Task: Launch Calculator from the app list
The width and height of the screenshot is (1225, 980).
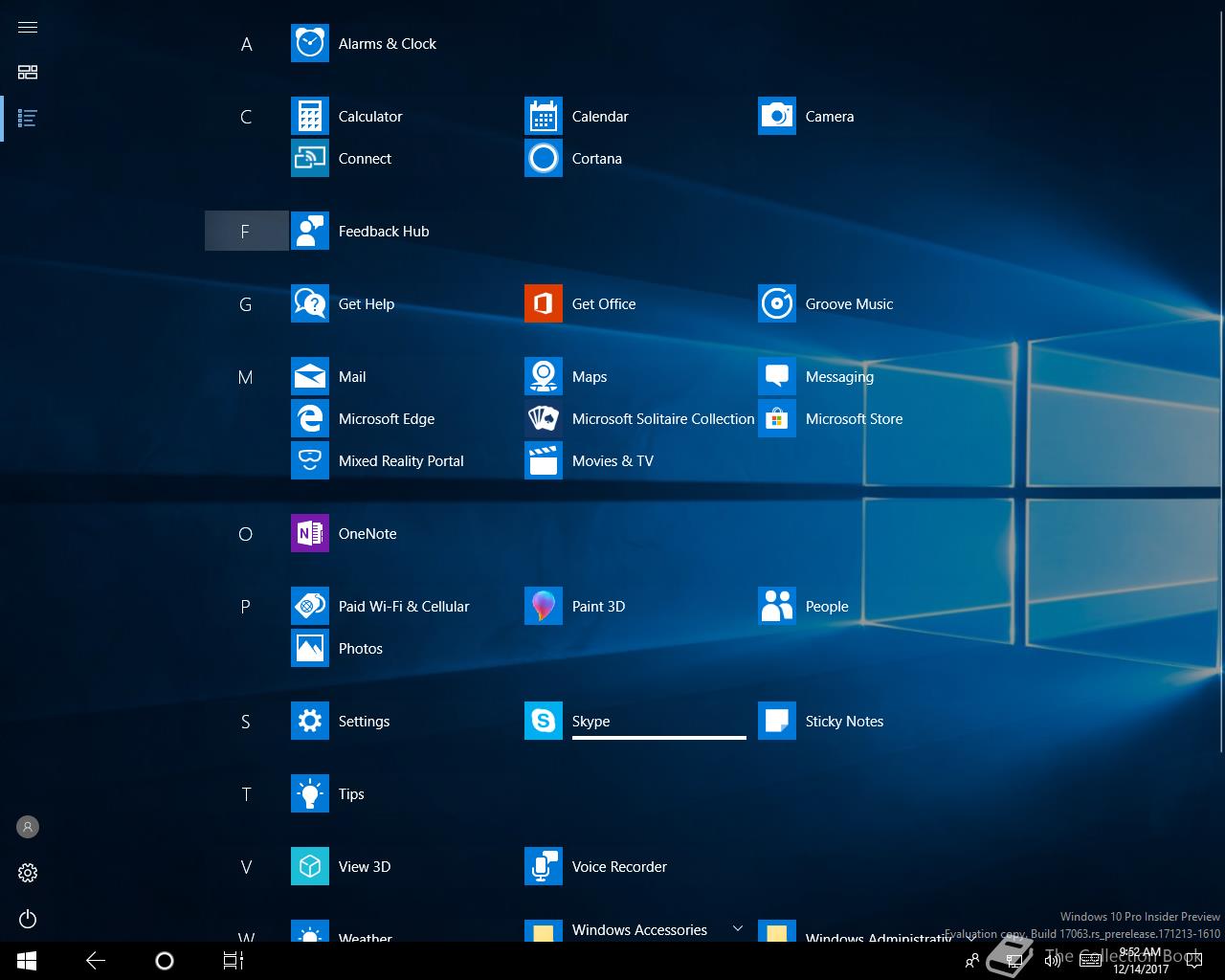Action: tap(310, 117)
